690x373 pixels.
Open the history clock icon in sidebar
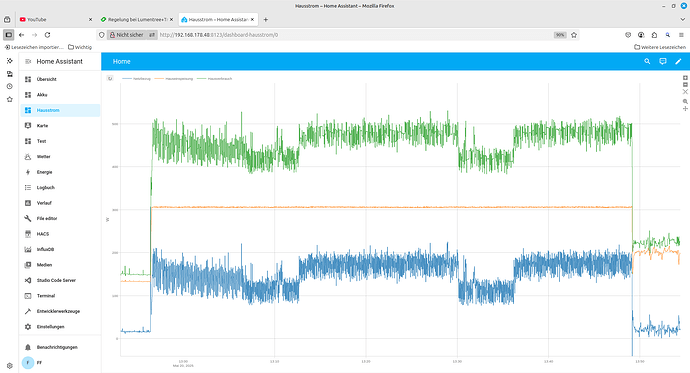(x=10, y=87)
